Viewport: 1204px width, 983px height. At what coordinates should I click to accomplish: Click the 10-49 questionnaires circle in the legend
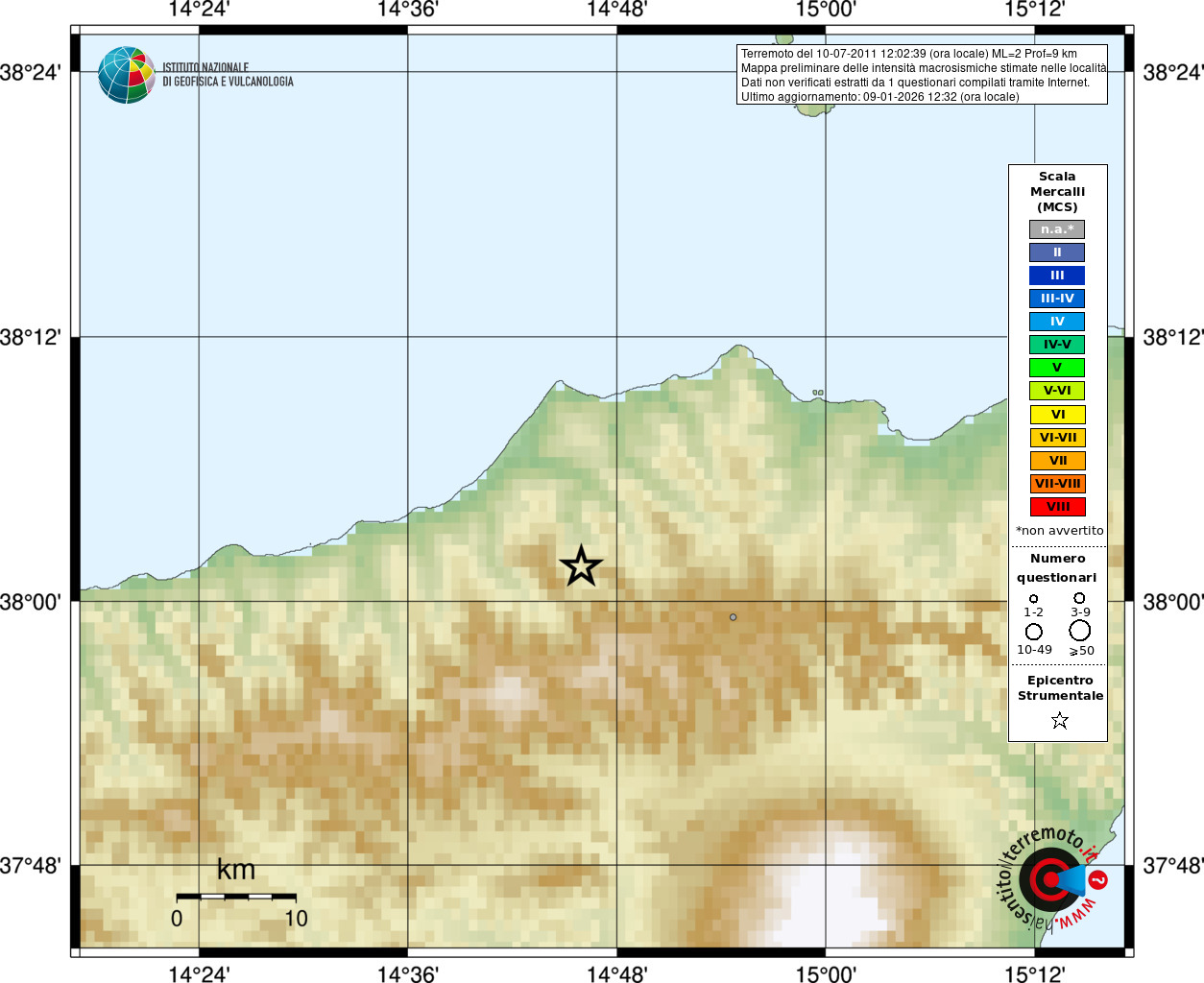click(x=1034, y=631)
